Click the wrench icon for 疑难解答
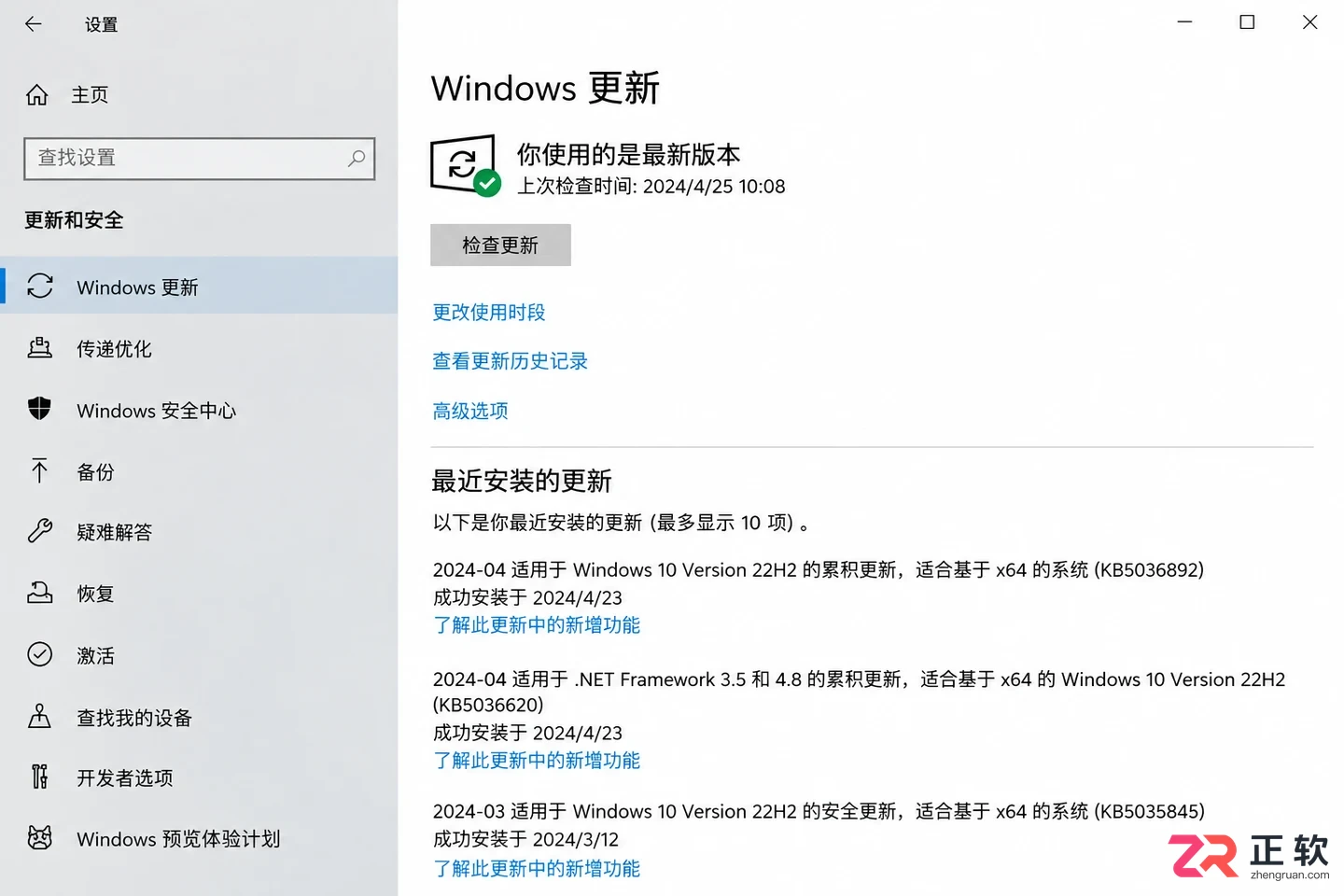This screenshot has height=896, width=1344. (40, 531)
